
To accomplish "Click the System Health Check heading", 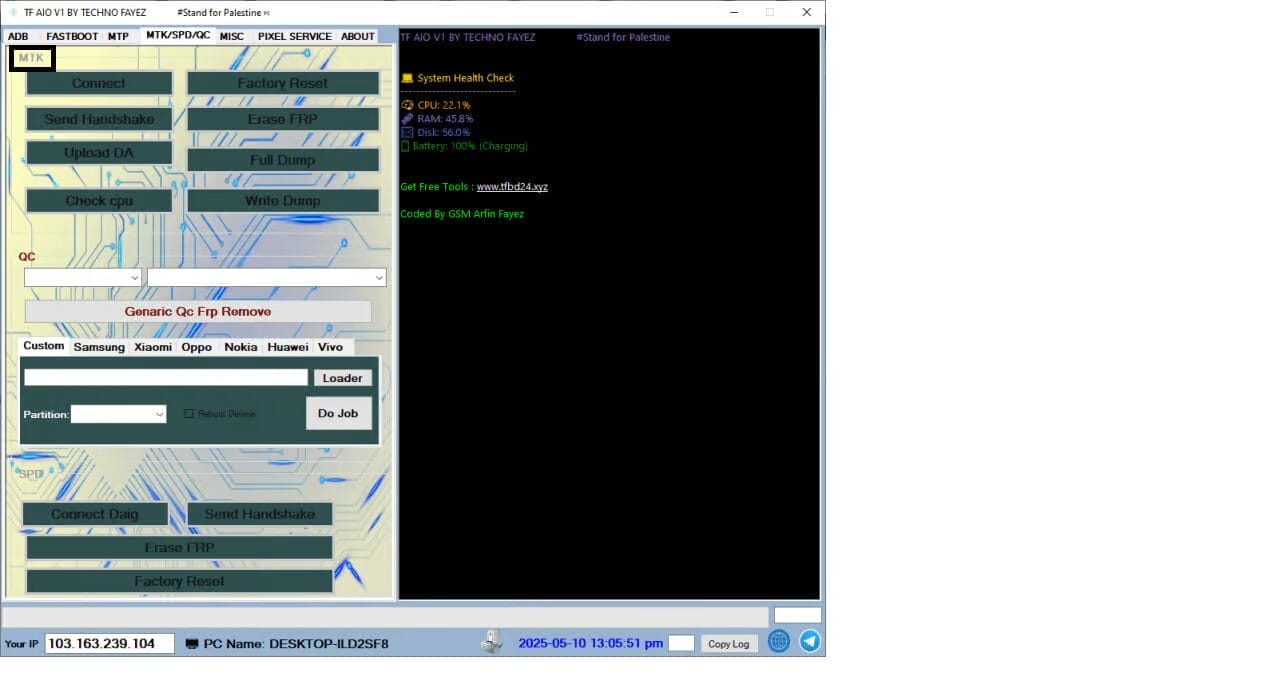I will coord(458,78).
